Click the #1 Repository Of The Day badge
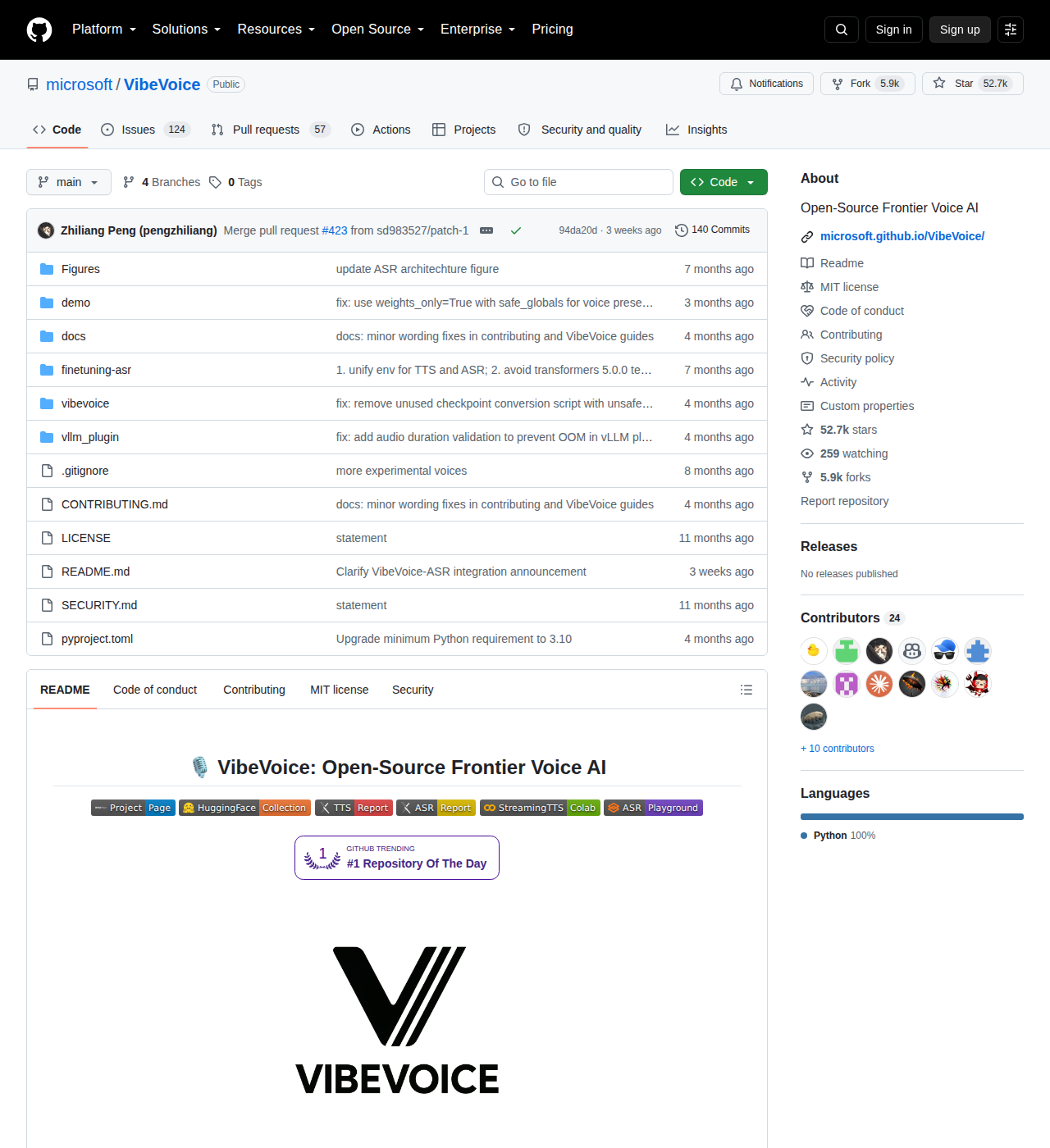This screenshot has height=1148, width=1050. click(397, 858)
